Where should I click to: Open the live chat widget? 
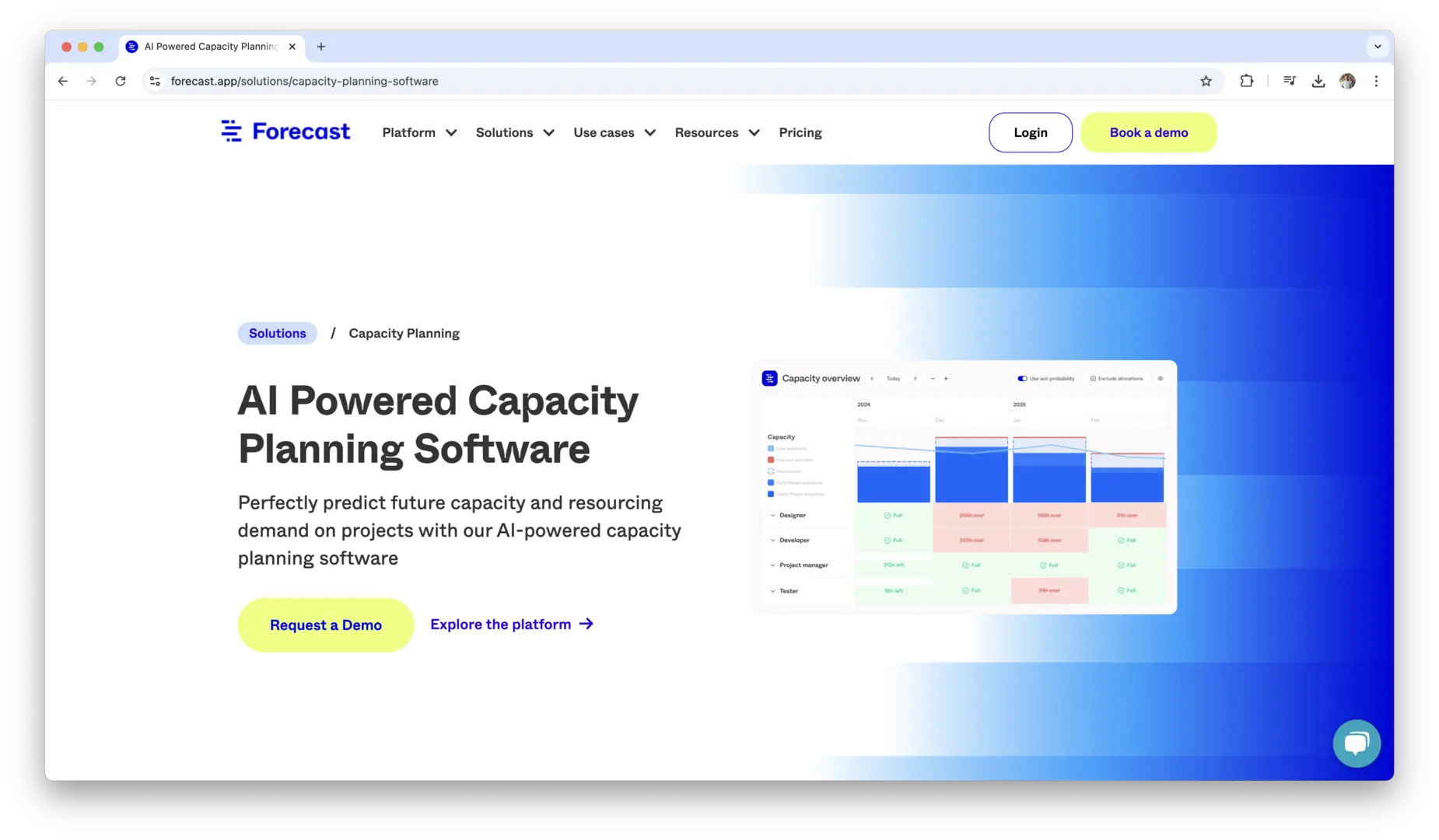pos(1356,744)
